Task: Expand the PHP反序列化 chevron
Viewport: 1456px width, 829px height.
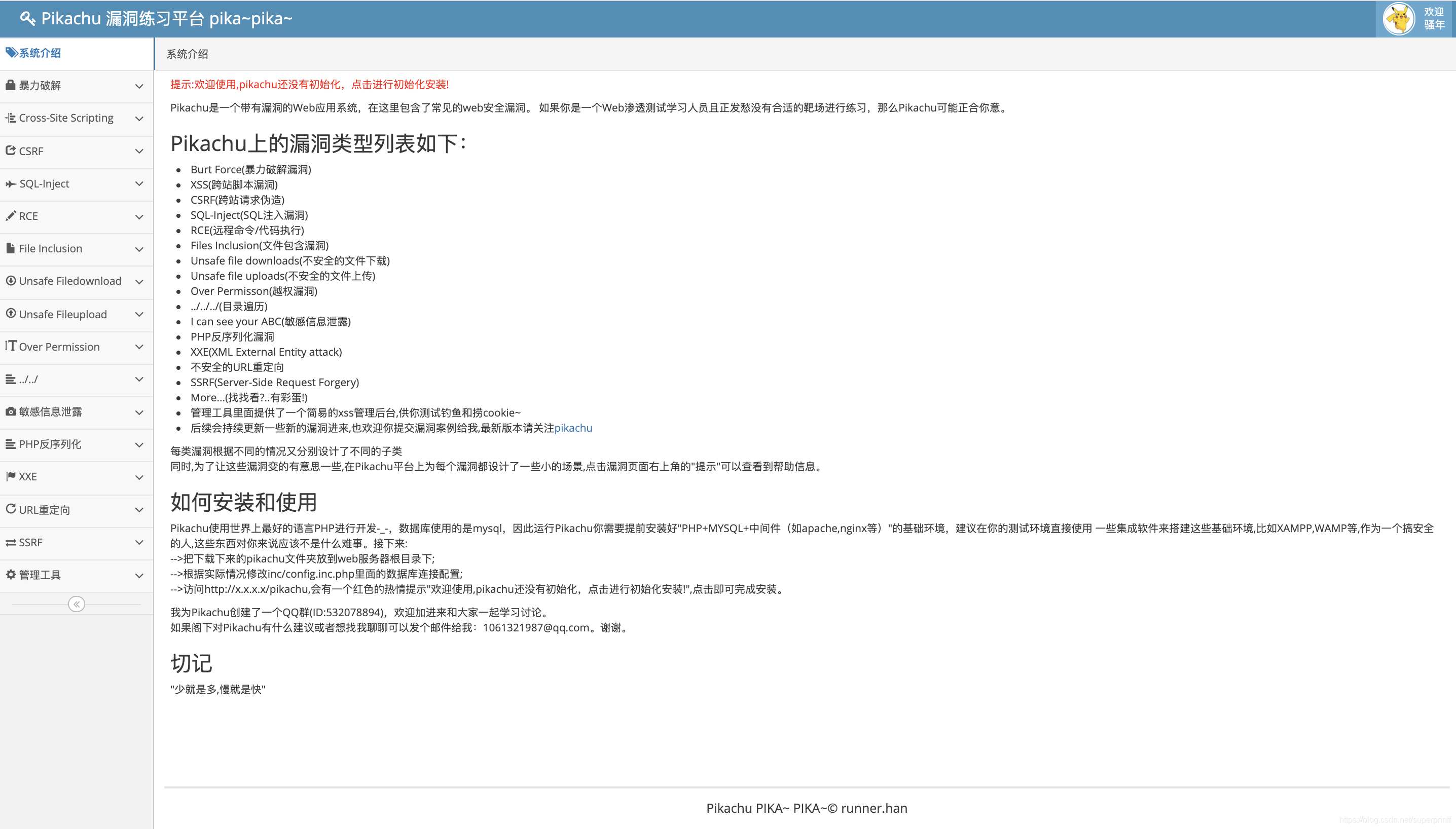Action: click(x=139, y=445)
